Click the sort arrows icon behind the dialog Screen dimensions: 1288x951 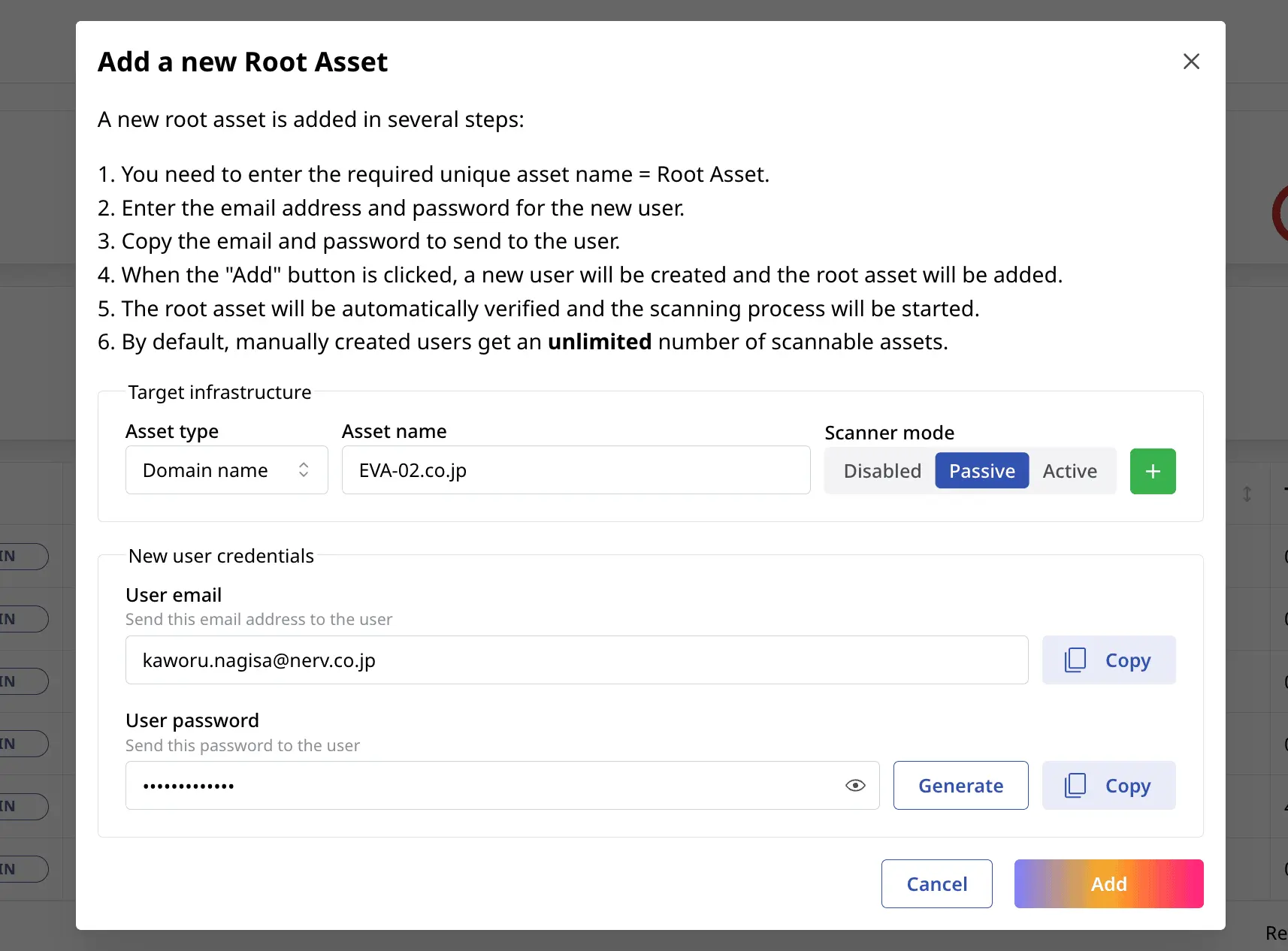click(x=1247, y=494)
